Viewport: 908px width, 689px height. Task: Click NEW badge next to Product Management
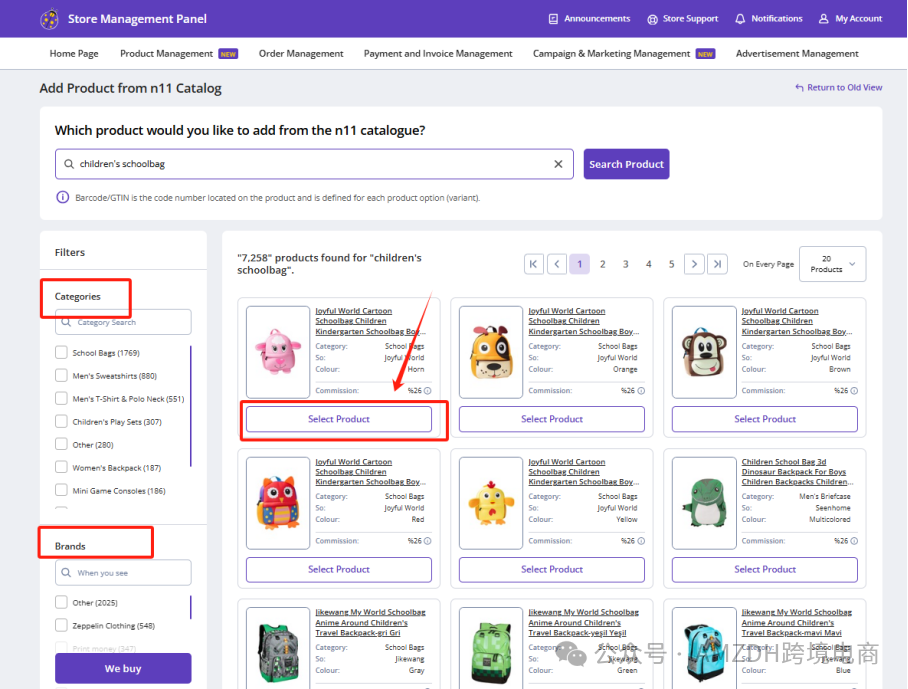coord(228,54)
